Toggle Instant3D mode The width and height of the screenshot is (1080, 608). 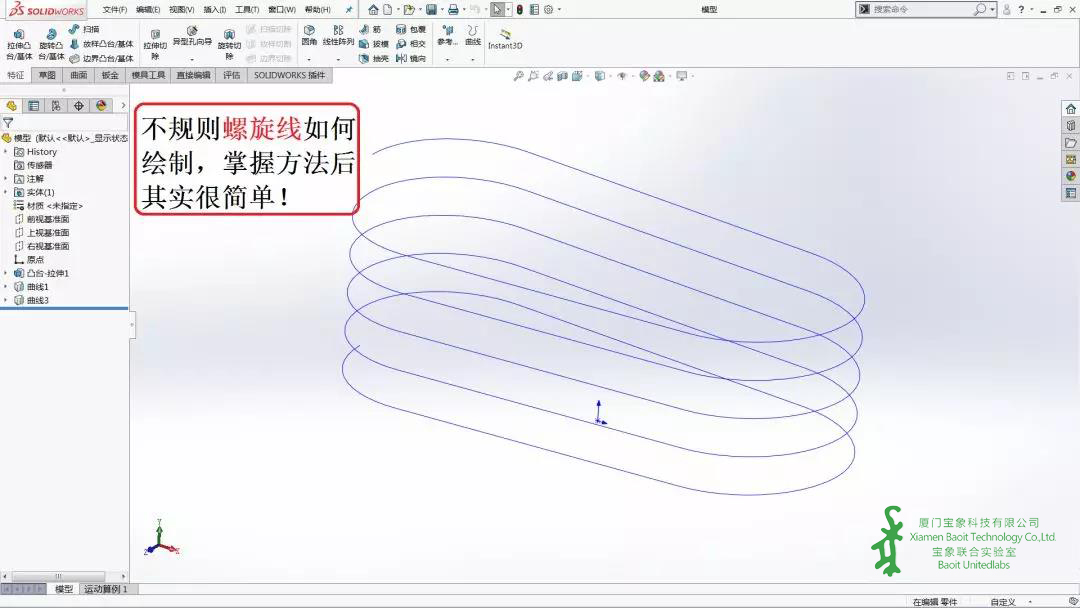tap(505, 39)
